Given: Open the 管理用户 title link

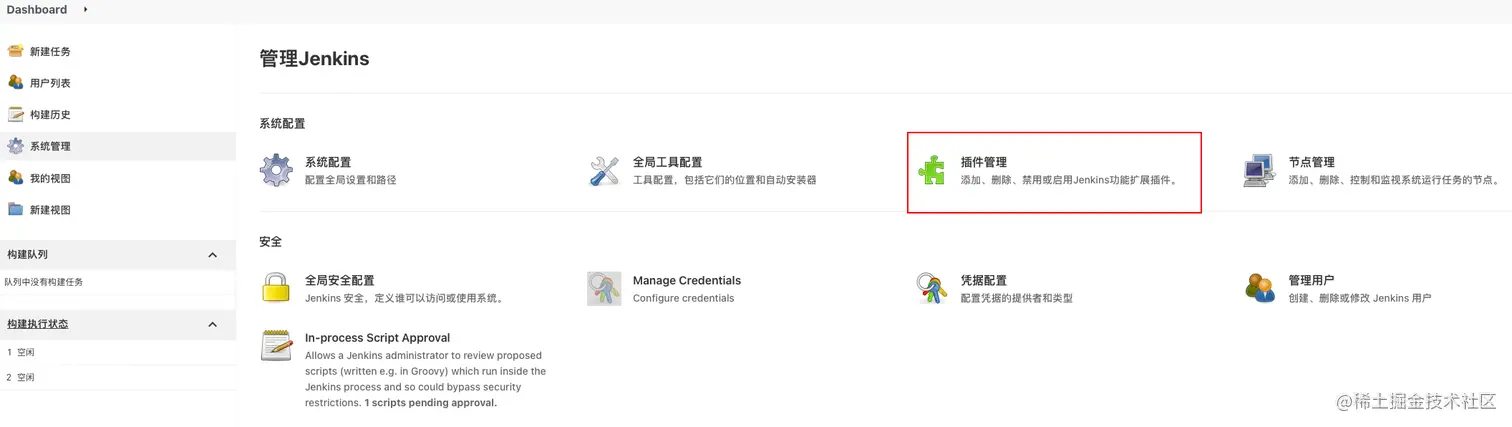Looking at the screenshot, I should click(1312, 280).
